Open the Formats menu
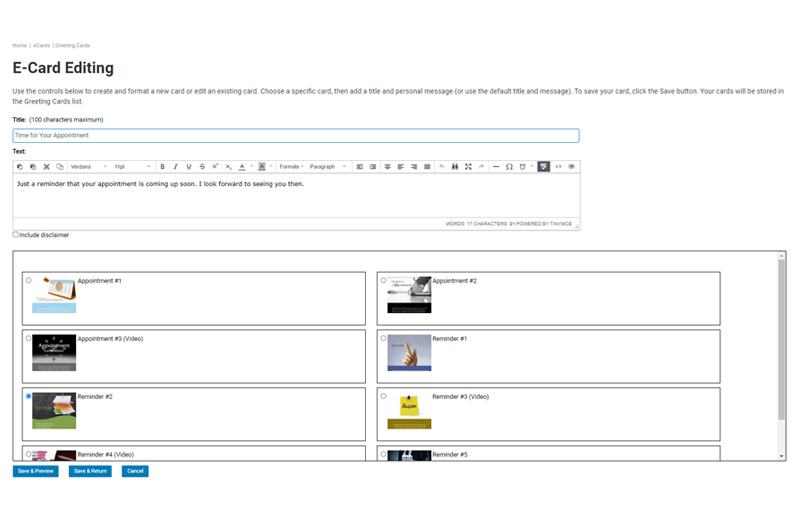Viewport: 800px width, 523px height. (x=291, y=167)
